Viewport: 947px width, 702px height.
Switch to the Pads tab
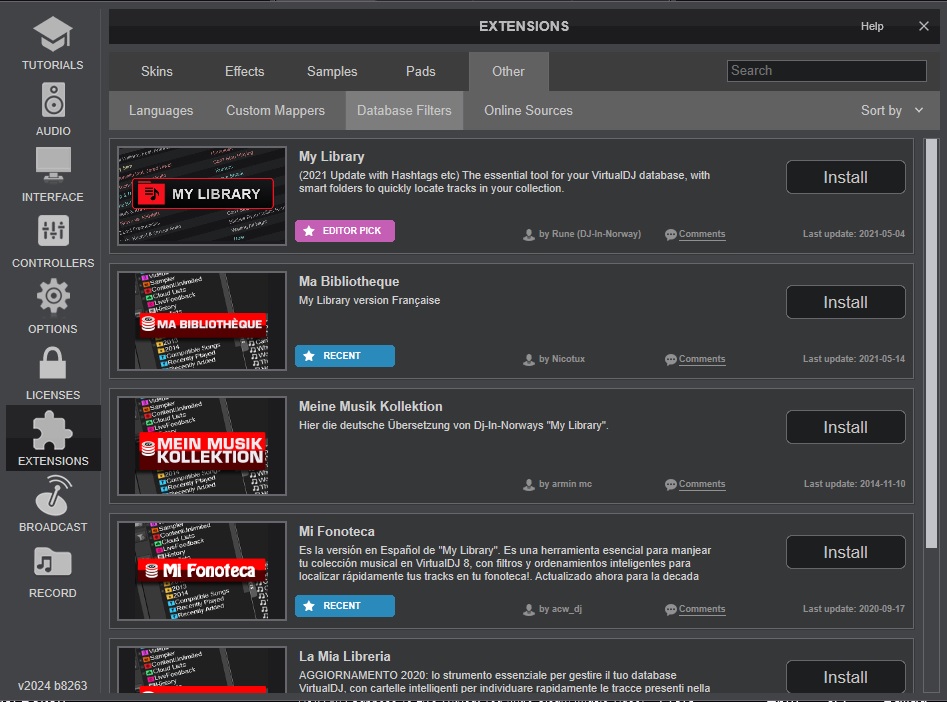point(421,71)
